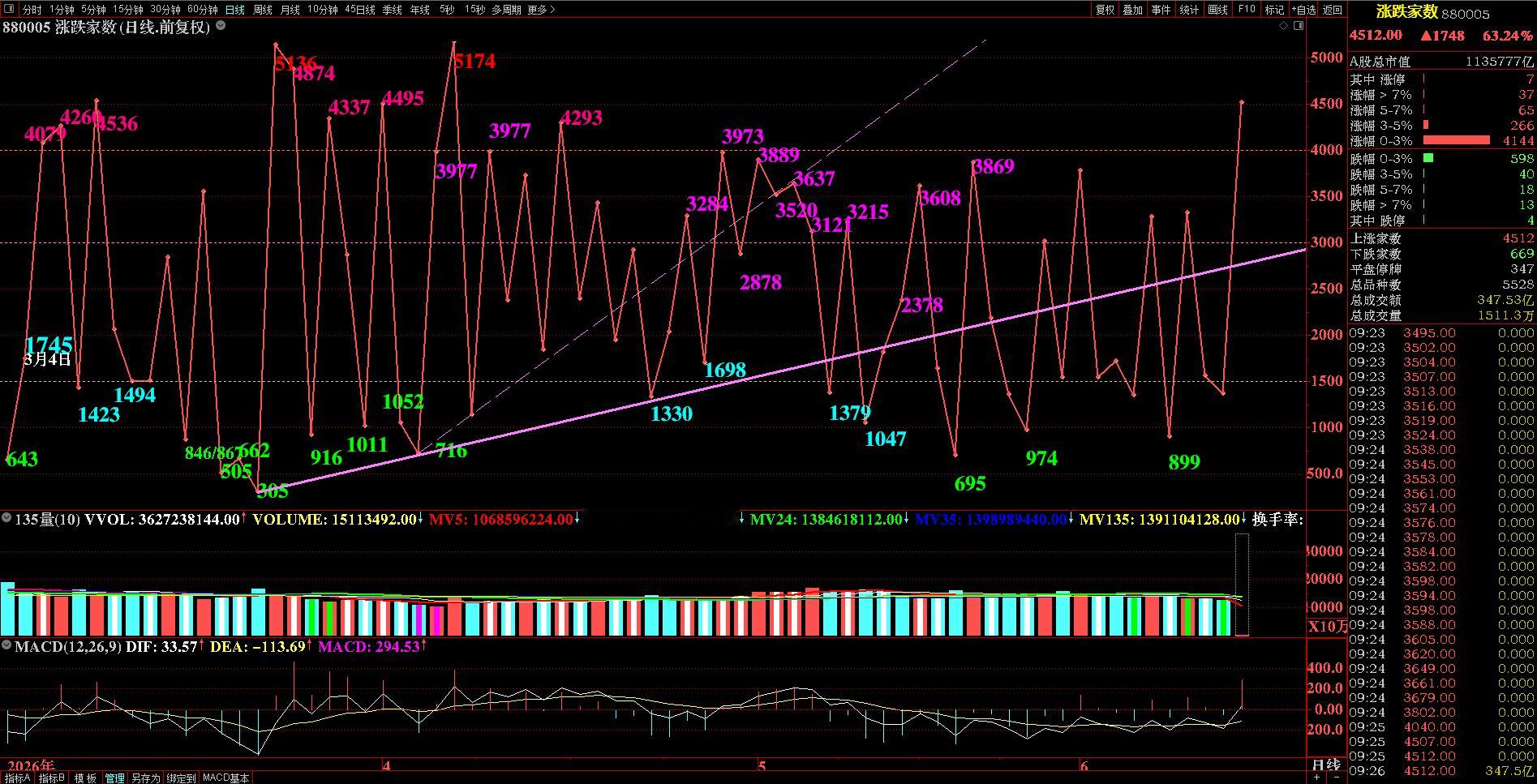Select the 年线 yearly period
This screenshot has width=1537, height=784.
pos(419,10)
